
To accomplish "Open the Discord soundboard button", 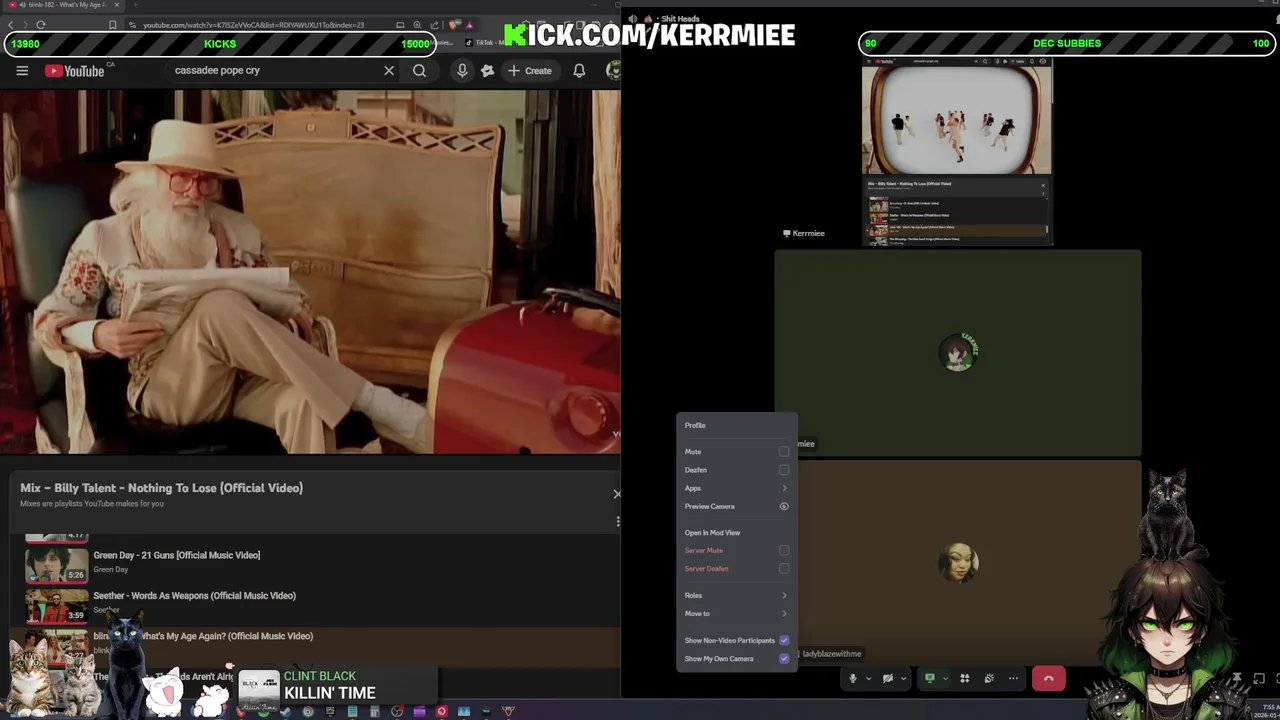I will pyautogui.click(x=989, y=678).
